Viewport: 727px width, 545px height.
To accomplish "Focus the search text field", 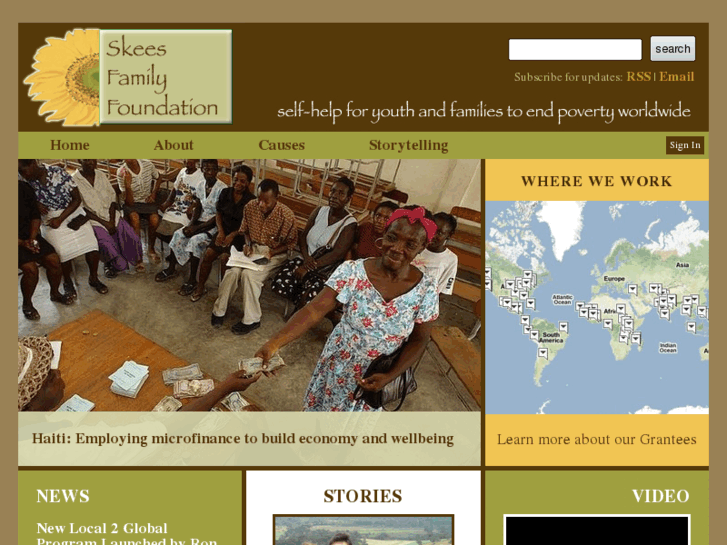I will pos(575,50).
